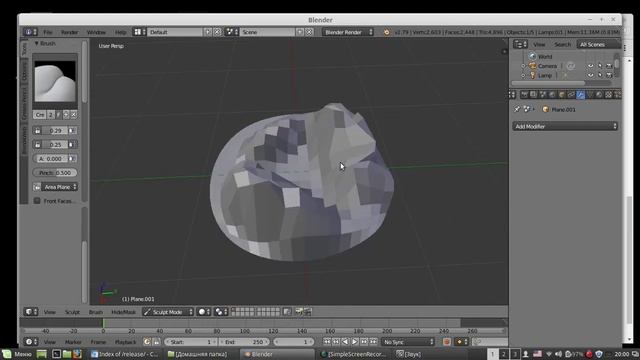The image size is (640, 360).
Task: Open the Blender Render engine dropdown
Action: click(348, 32)
